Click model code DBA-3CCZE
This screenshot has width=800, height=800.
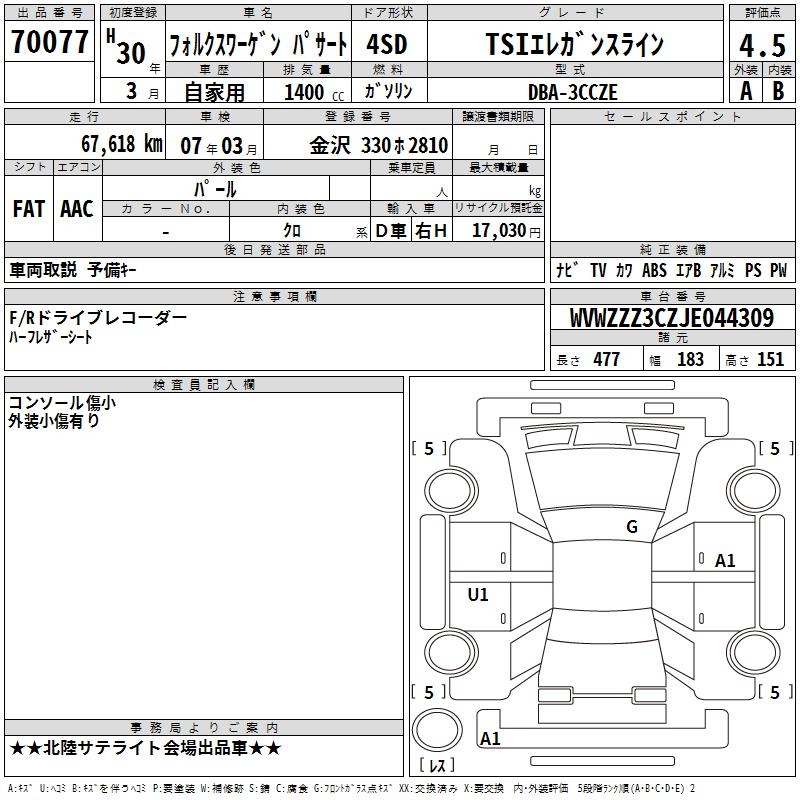[573, 92]
